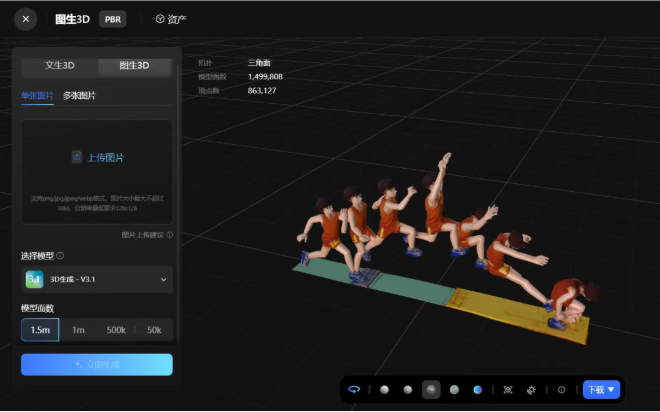Open the 资产 assets cube icon
Viewport: 660px width, 412px height.
point(160,19)
